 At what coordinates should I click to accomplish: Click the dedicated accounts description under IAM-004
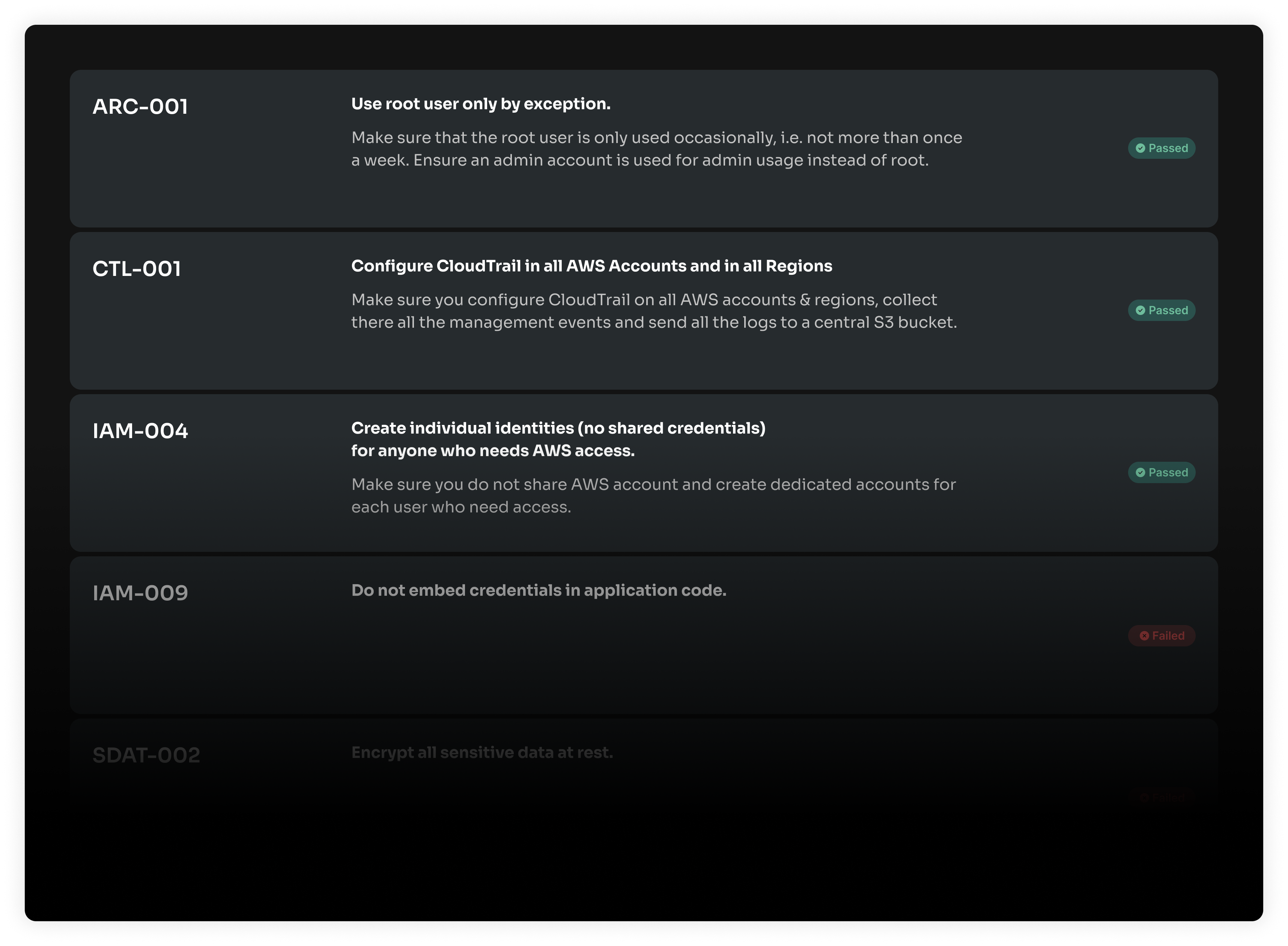coord(653,495)
